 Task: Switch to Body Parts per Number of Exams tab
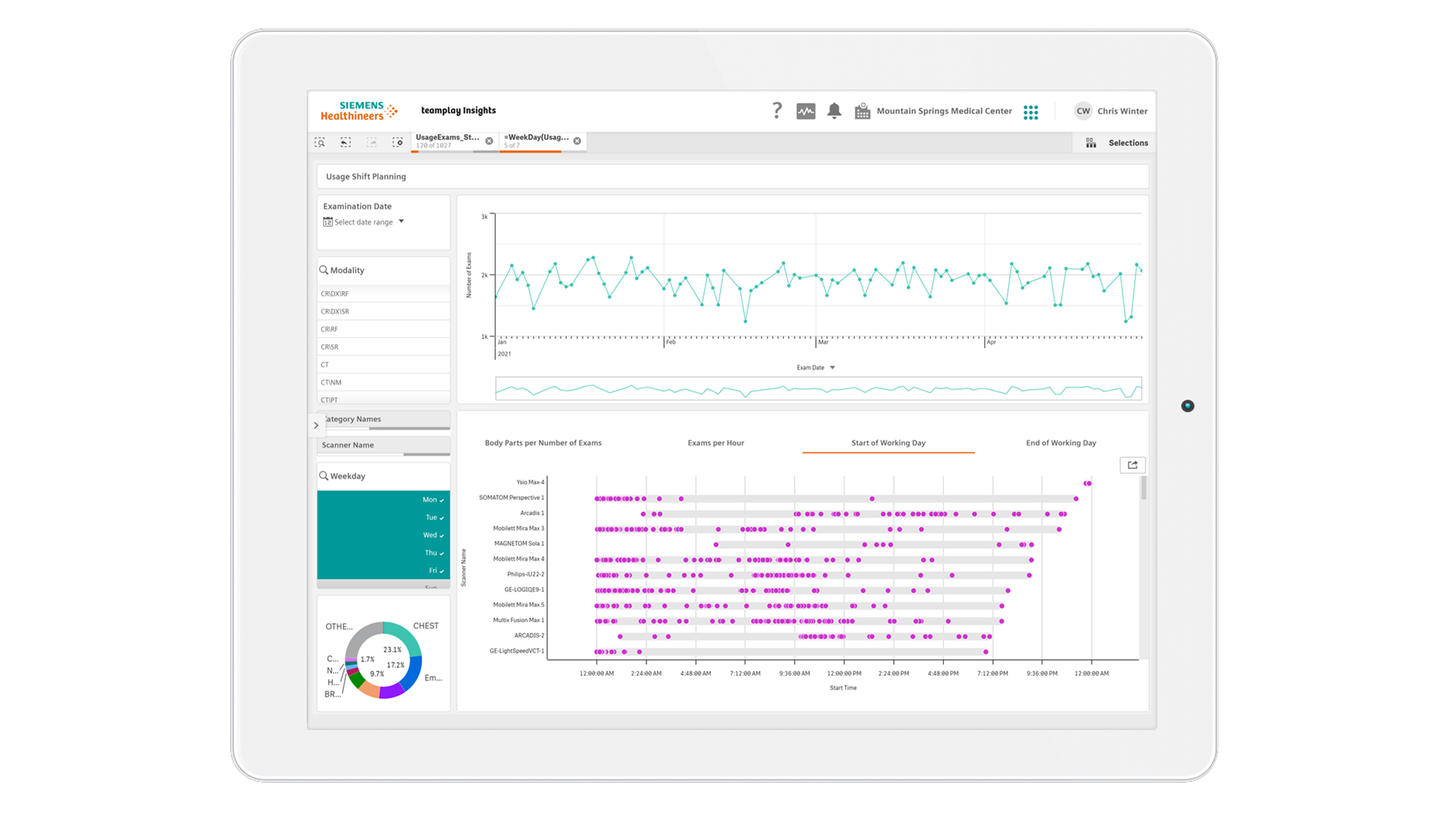point(543,442)
